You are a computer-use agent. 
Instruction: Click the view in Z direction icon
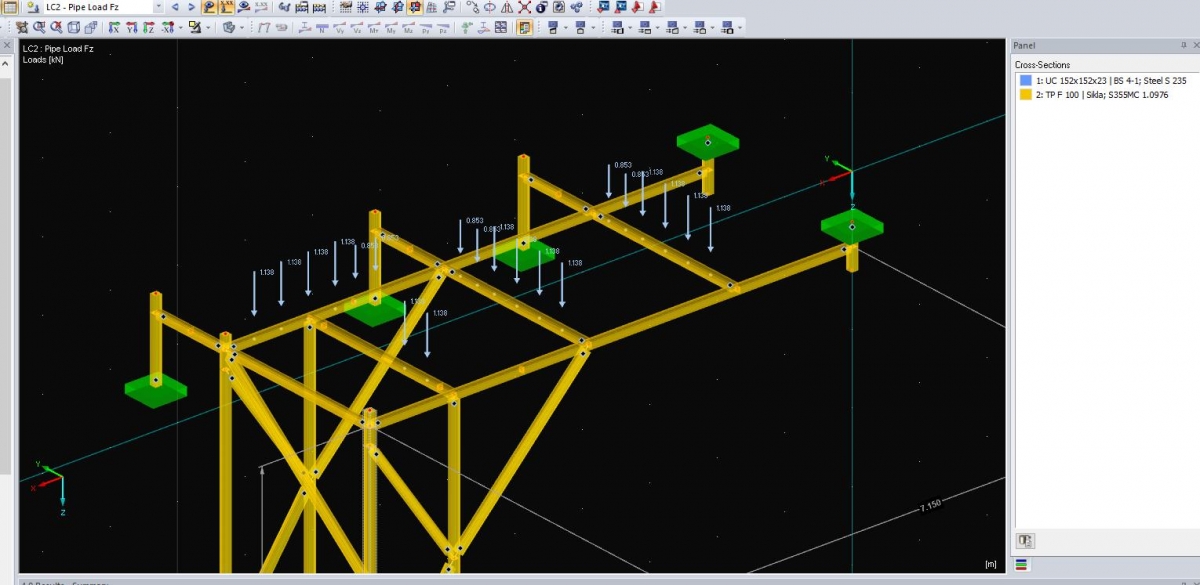pyautogui.click(x=148, y=27)
